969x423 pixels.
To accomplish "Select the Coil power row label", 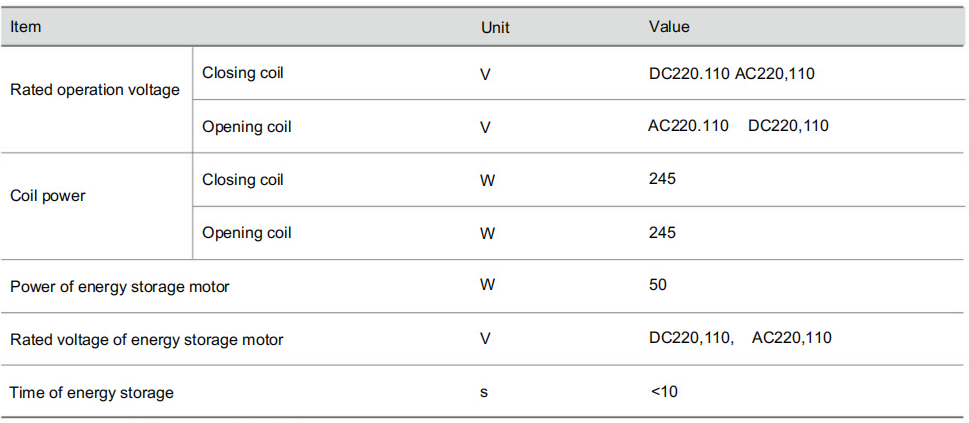I will (48, 196).
